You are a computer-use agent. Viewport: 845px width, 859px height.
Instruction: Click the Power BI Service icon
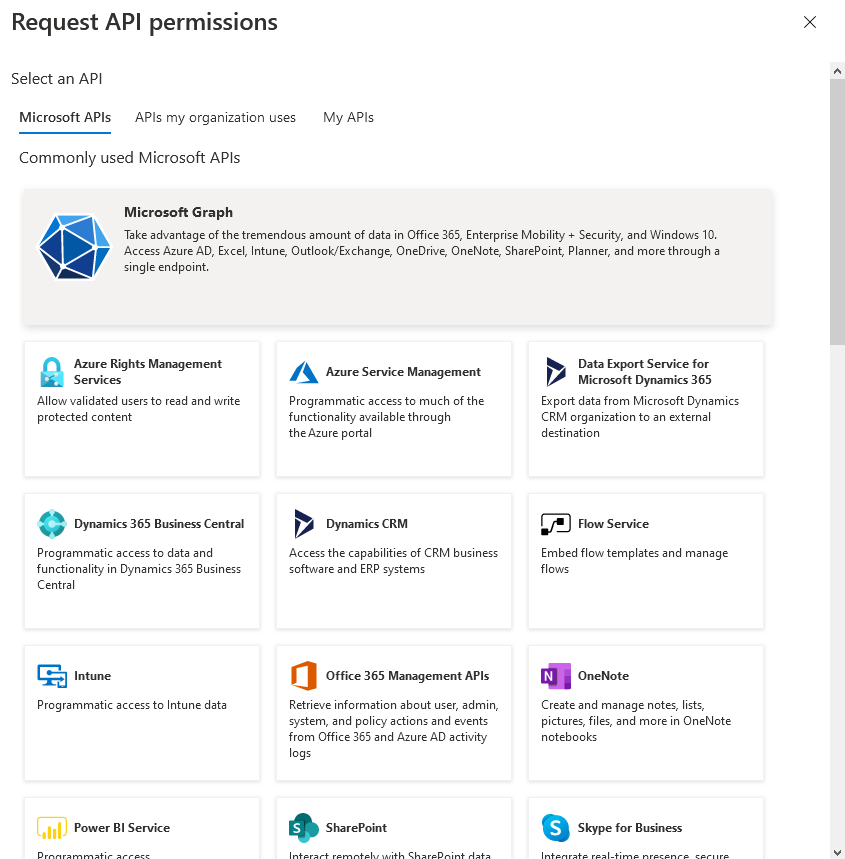click(x=52, y=828)
